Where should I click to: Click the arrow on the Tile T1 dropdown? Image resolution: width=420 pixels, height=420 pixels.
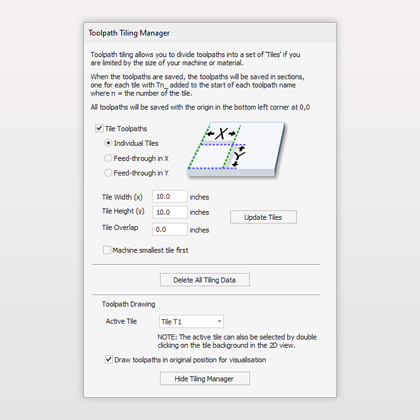(x=219, y=322)
